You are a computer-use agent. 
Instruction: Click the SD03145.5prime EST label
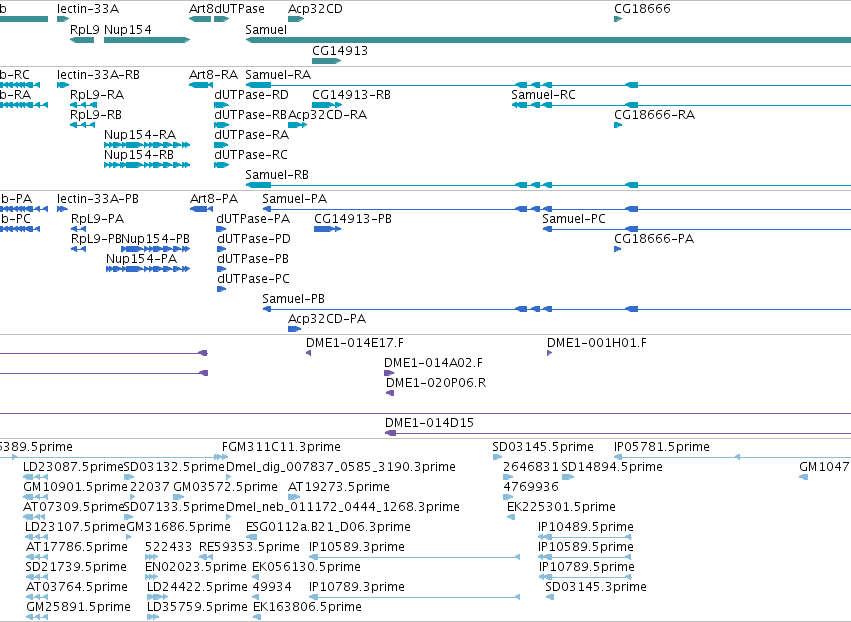coord(543,447)
